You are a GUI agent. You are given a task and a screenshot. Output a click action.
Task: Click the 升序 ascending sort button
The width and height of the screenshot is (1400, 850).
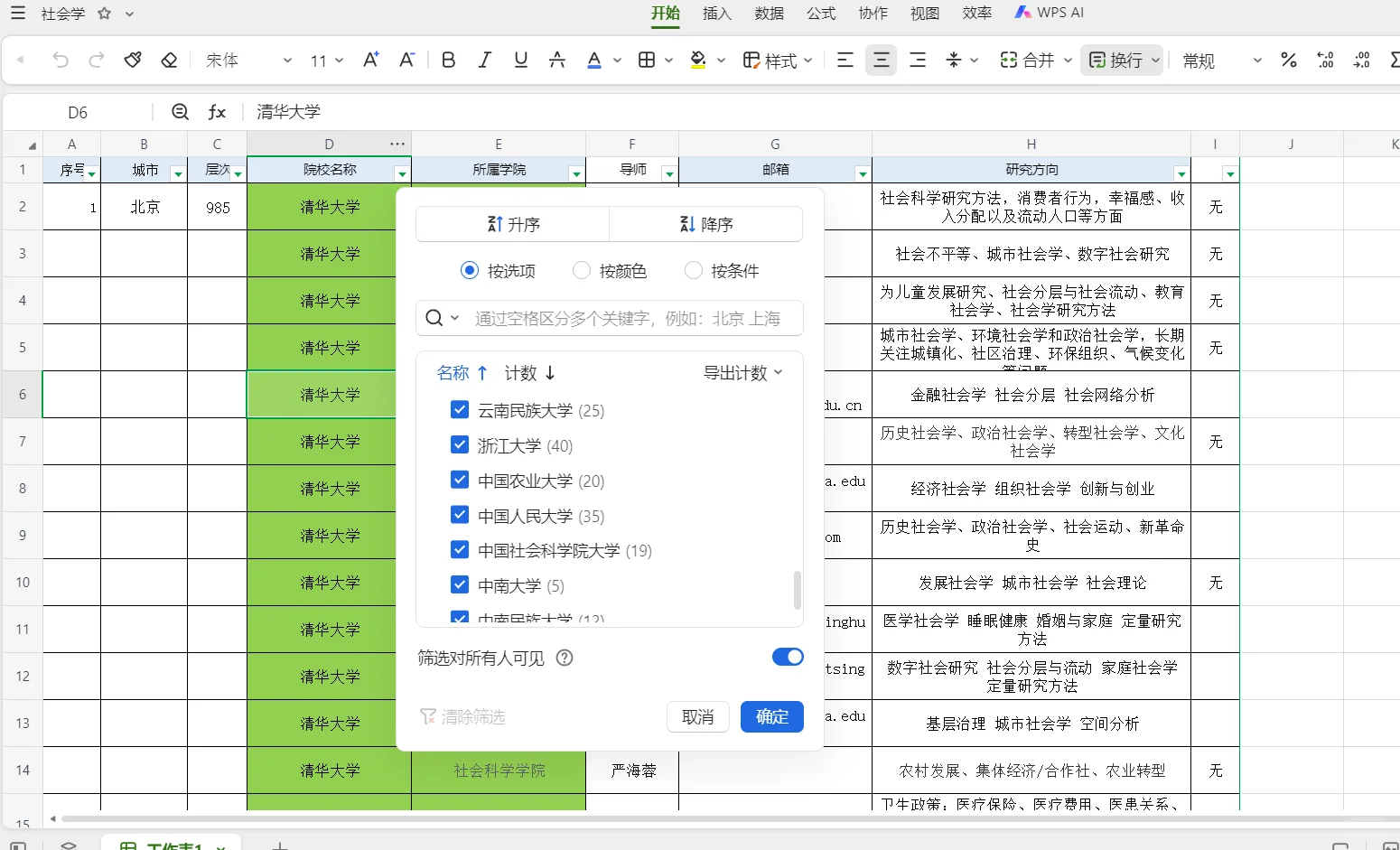tap(513, 224)
